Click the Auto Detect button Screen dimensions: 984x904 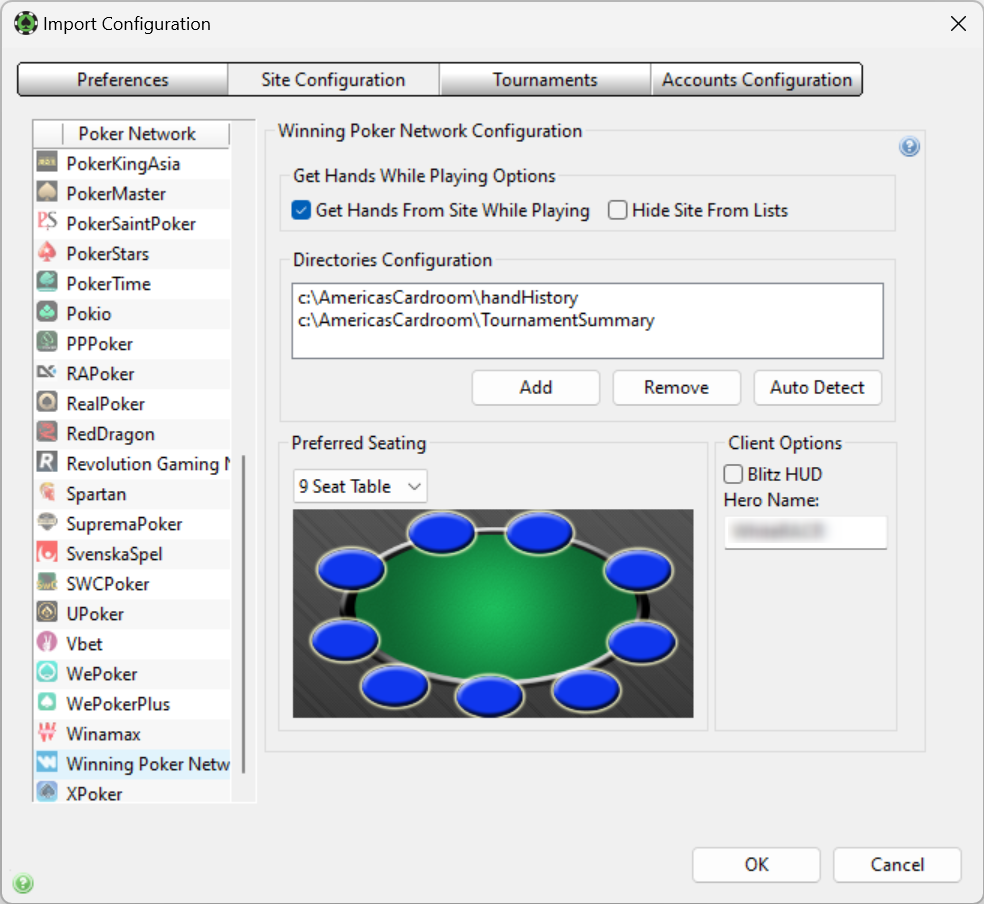pyautogui.click(x=818, y=388)
